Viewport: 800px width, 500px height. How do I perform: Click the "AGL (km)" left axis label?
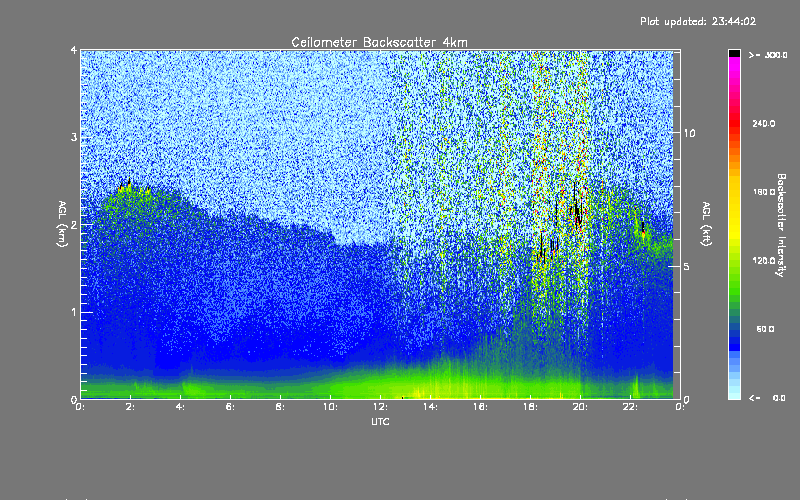(62, 224)
